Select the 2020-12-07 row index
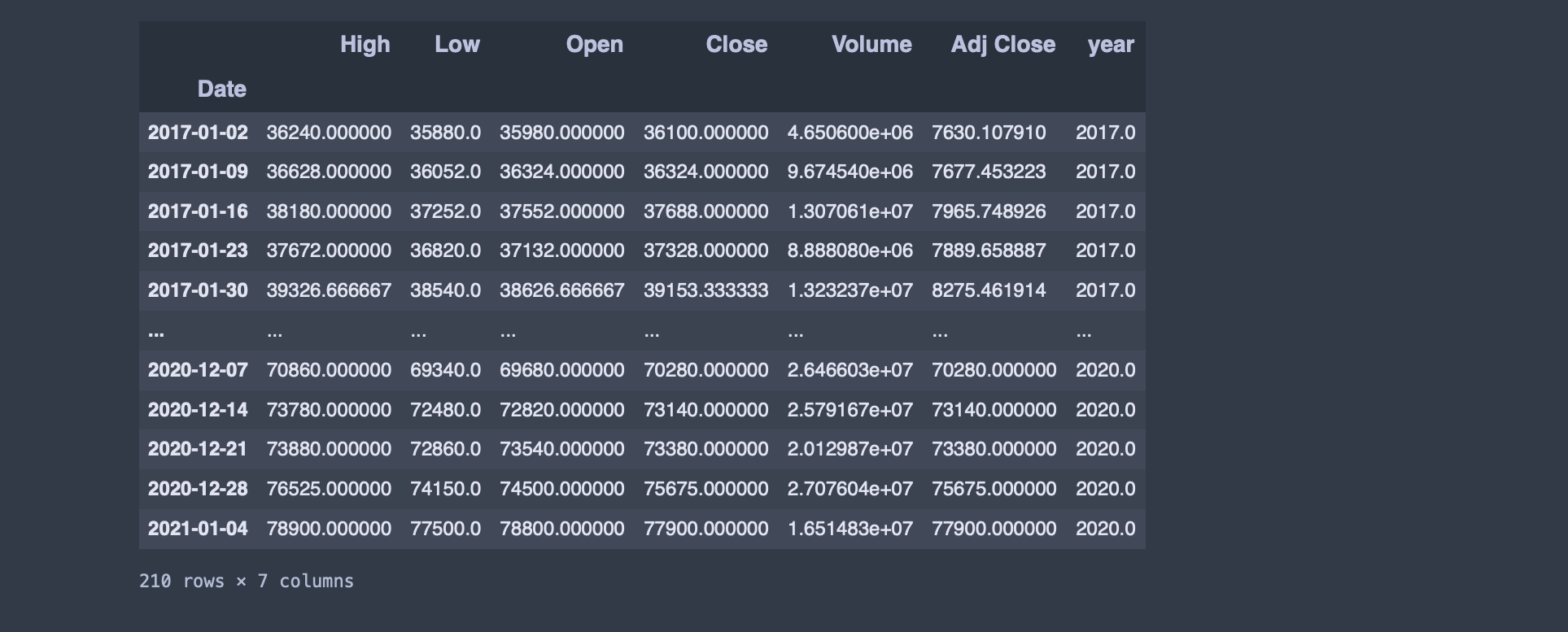Image resolution: width=1568 pixels, height=632 pixels. point(198,370)
